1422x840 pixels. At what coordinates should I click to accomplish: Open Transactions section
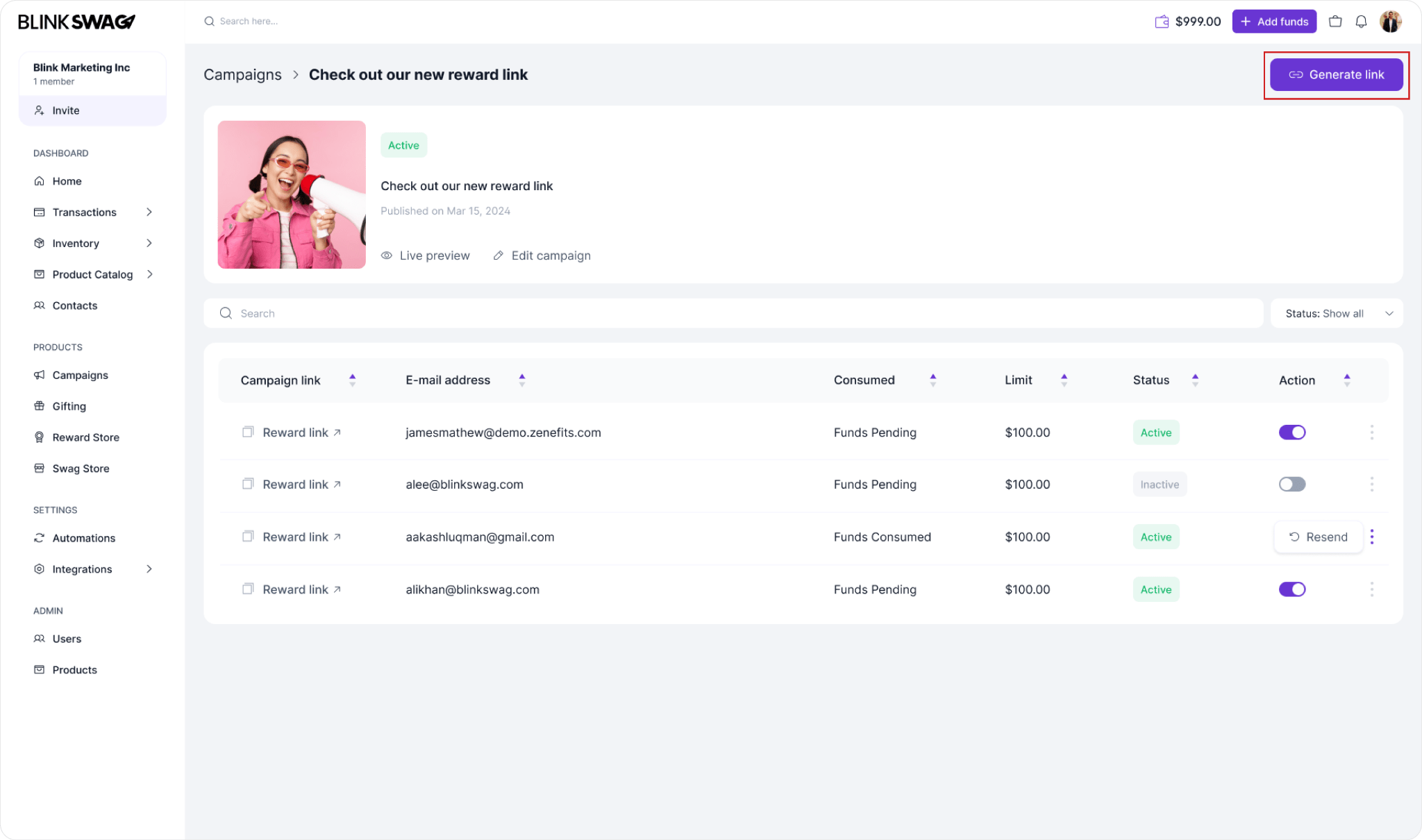coord(84,212)
